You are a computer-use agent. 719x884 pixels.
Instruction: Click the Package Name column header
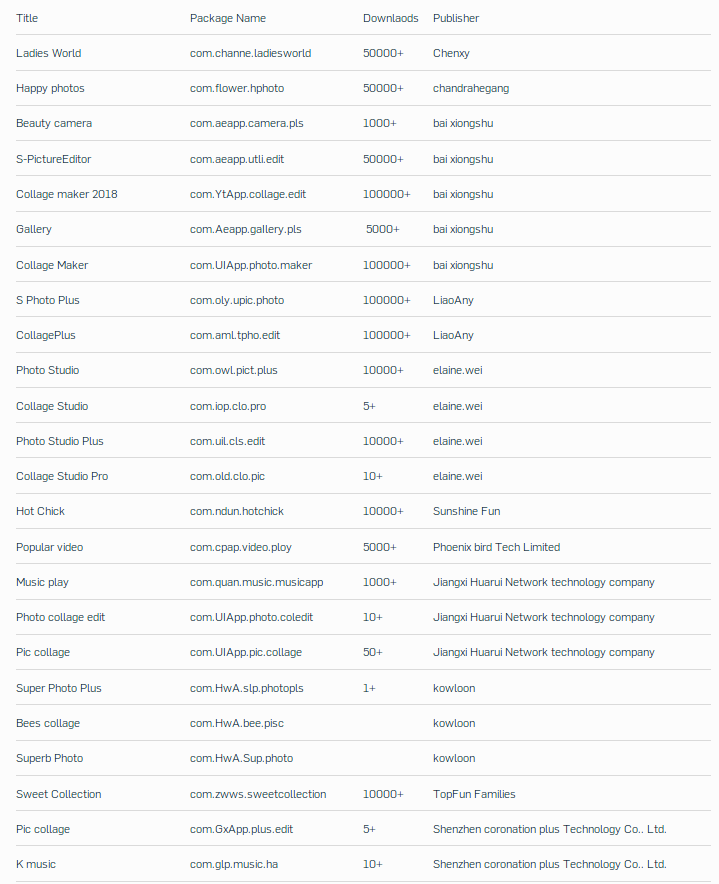228,18
